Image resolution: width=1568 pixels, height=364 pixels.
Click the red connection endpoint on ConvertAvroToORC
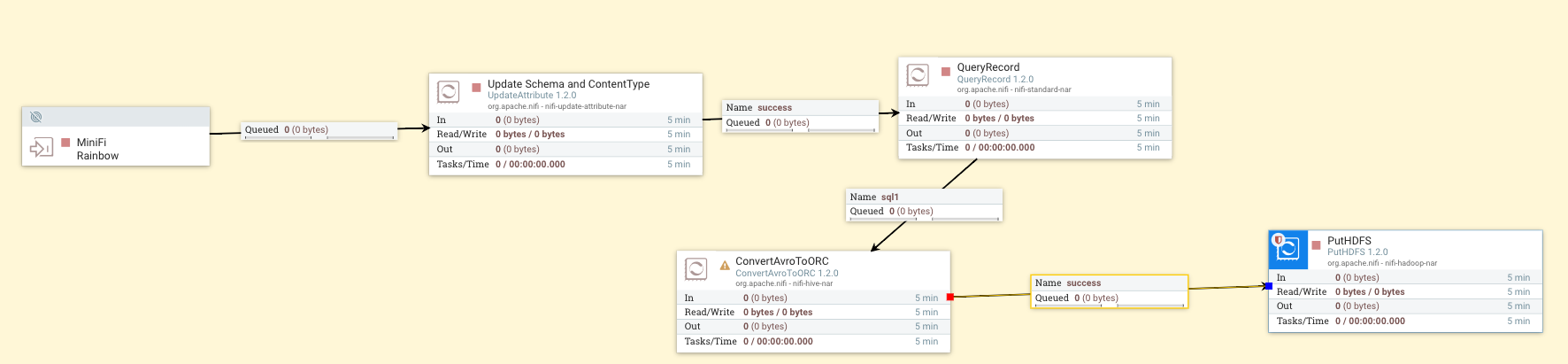pos(950,298)
